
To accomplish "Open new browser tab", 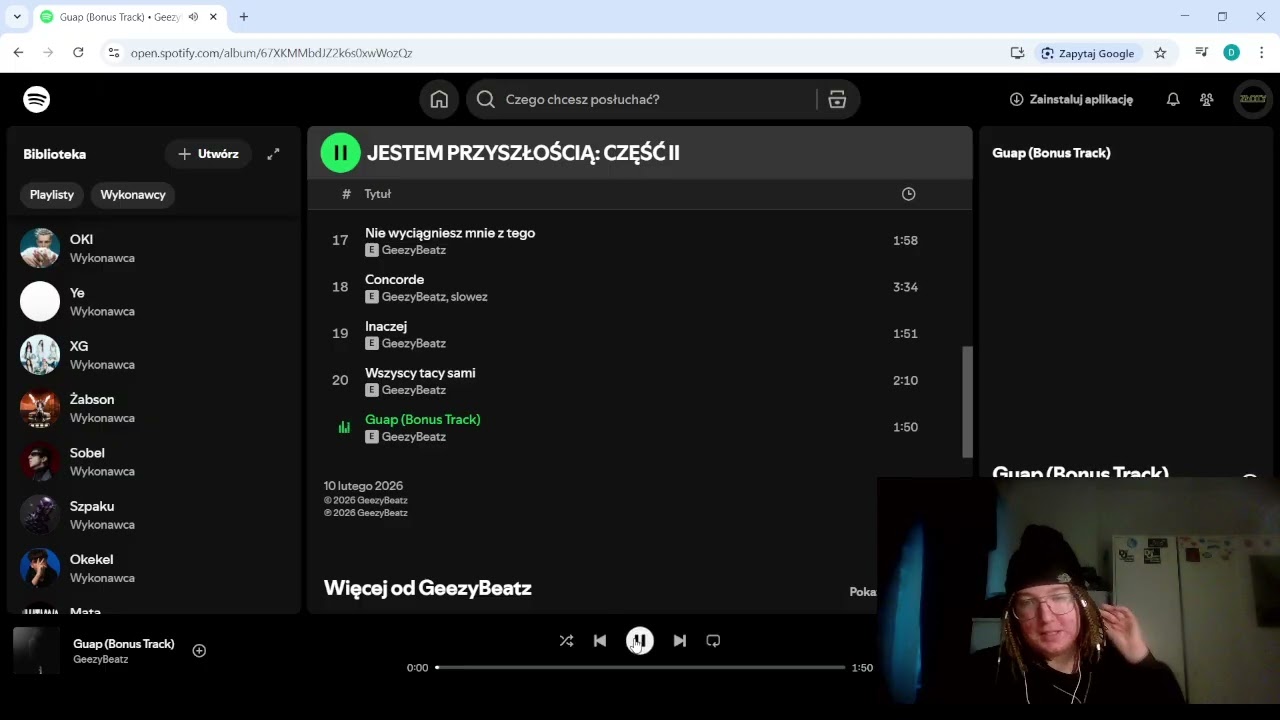I will [x=243, y=17].
